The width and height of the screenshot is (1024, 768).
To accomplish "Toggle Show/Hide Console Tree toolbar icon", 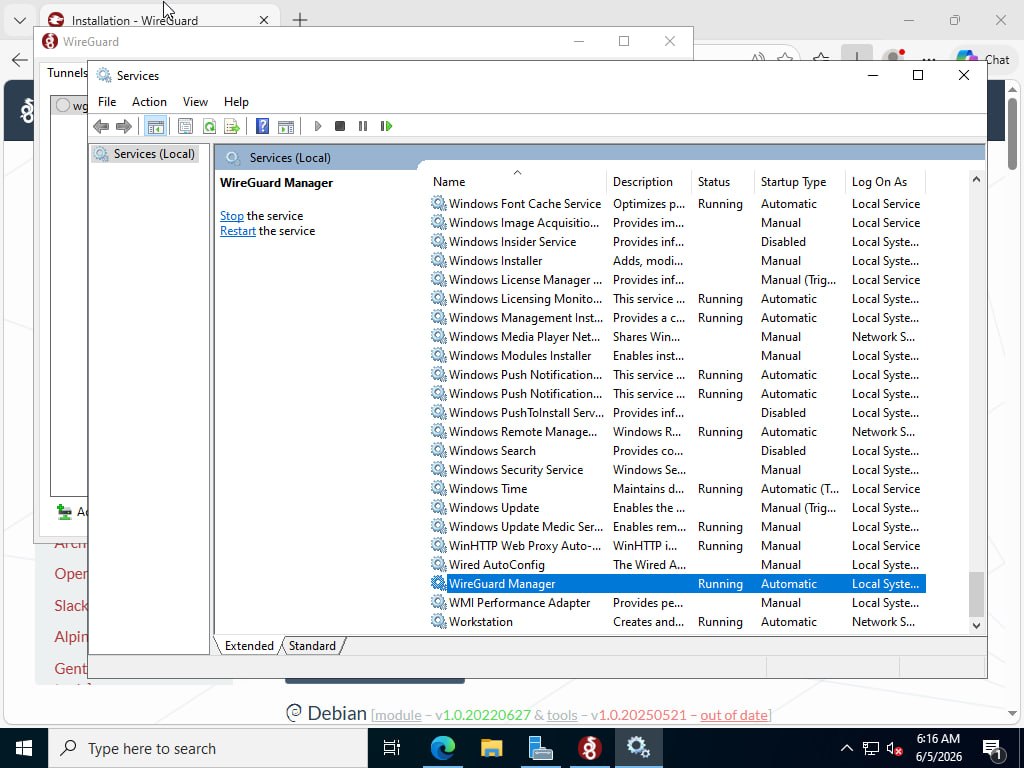I will (155, 126).
